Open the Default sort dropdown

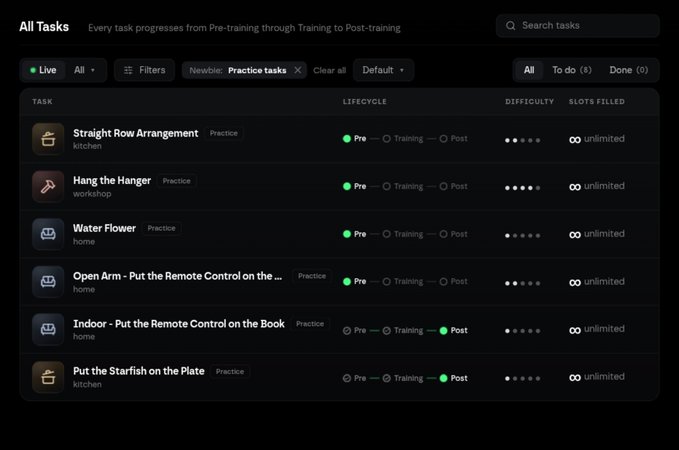(383, 70)
